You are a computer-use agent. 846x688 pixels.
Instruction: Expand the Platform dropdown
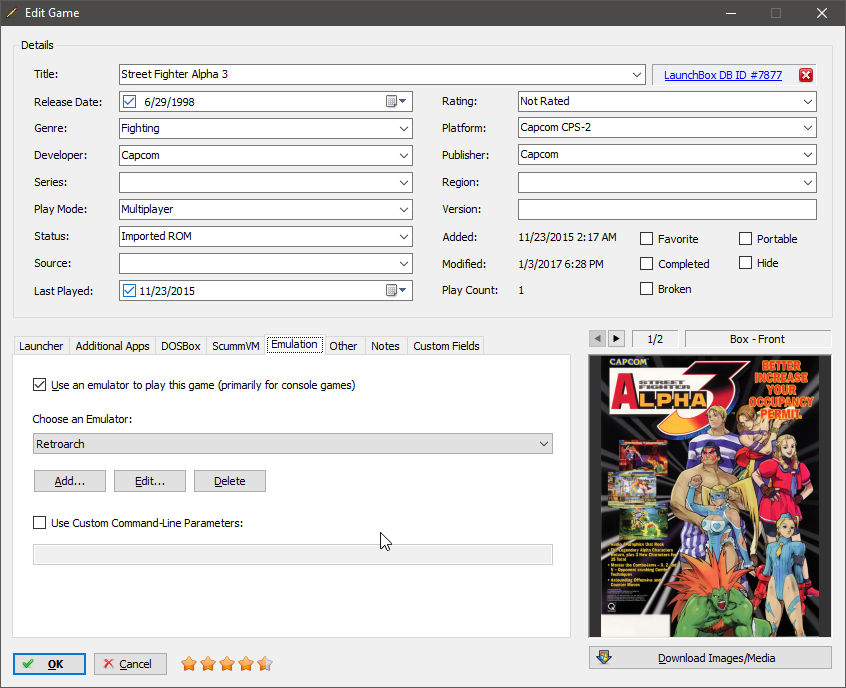[x=808, y=127]
